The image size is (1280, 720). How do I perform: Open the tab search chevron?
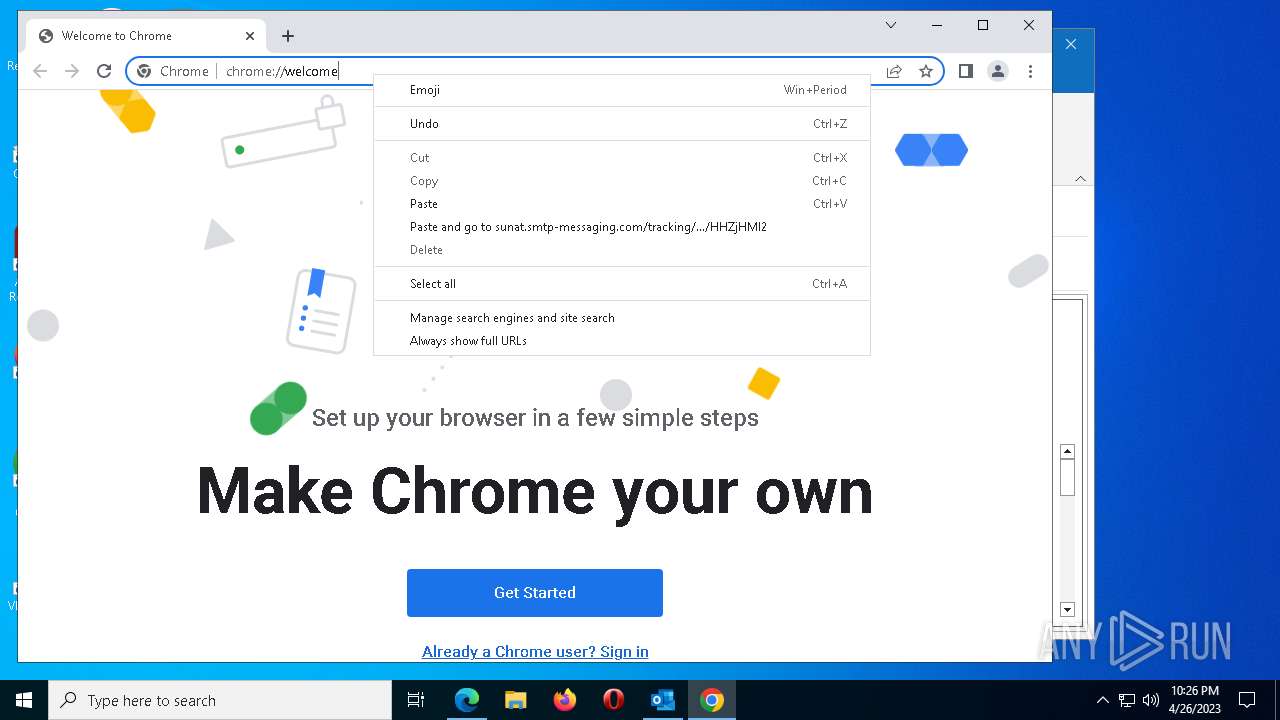(891, 25)
